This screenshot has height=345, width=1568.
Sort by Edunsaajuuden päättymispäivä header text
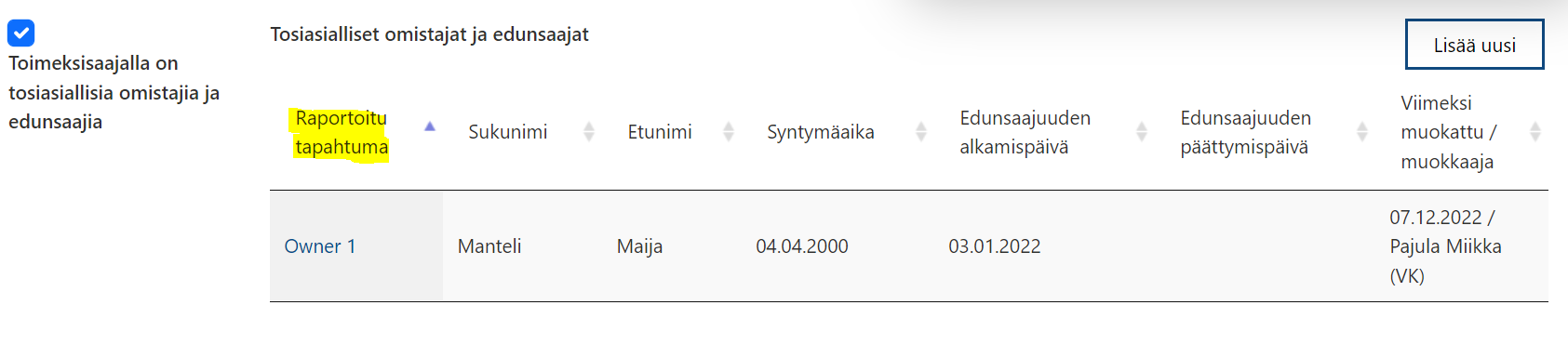pos(1245,132)
